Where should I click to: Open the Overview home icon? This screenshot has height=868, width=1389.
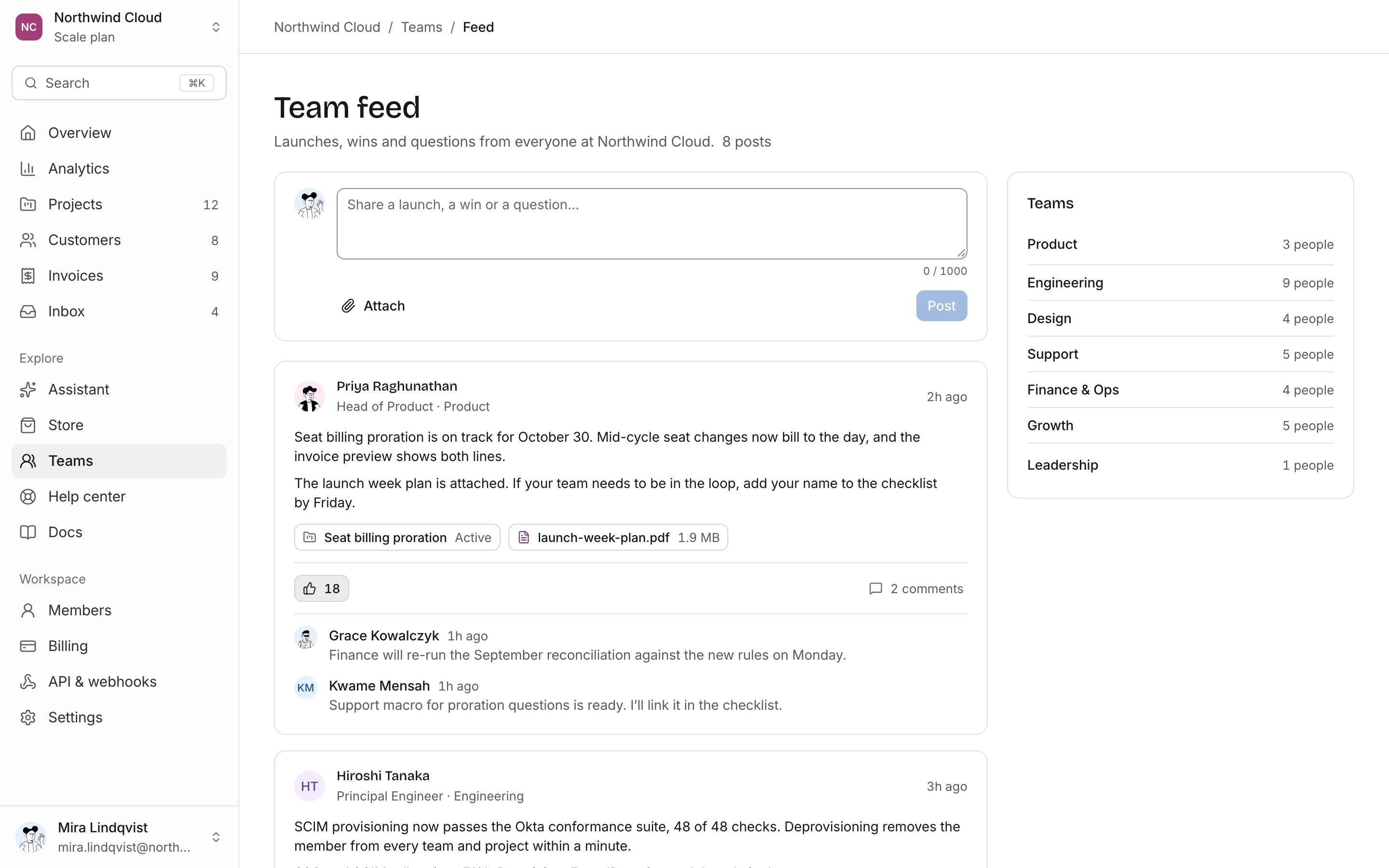[27, 133]
